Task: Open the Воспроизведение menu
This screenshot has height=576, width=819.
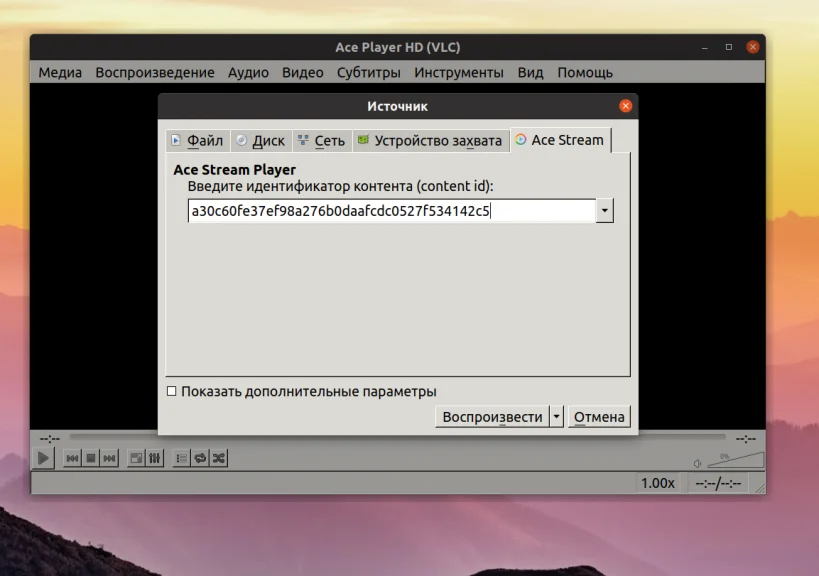Action: (155, 72)
